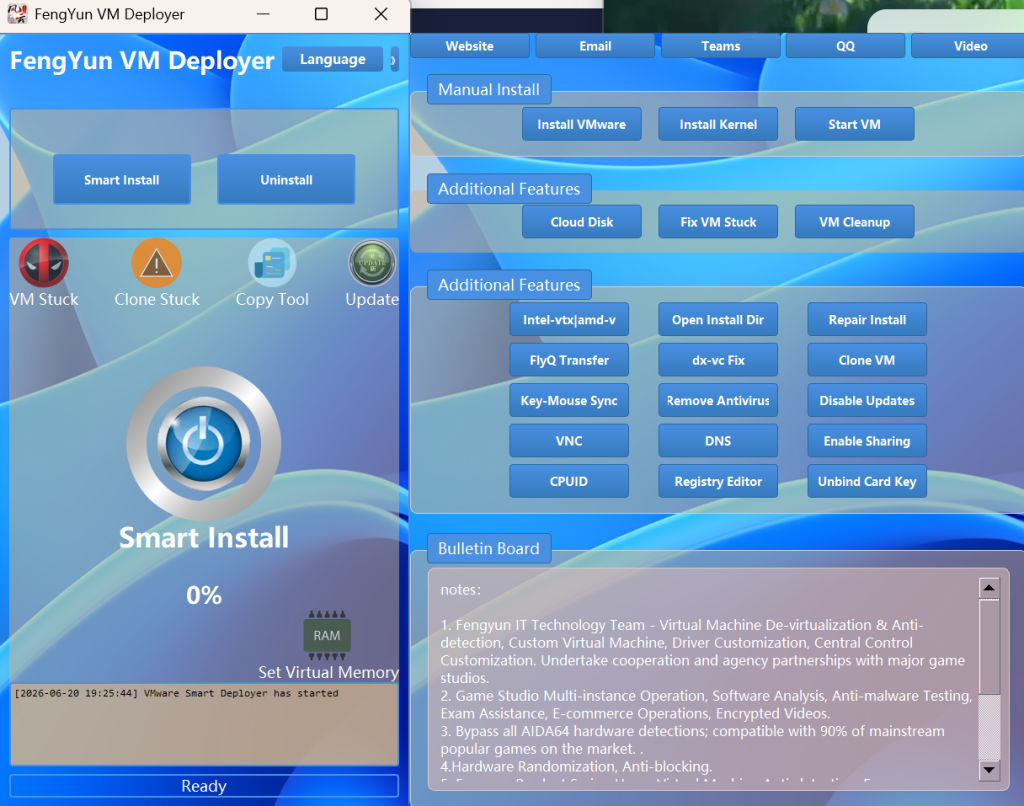Click Disable Updates

867,400
